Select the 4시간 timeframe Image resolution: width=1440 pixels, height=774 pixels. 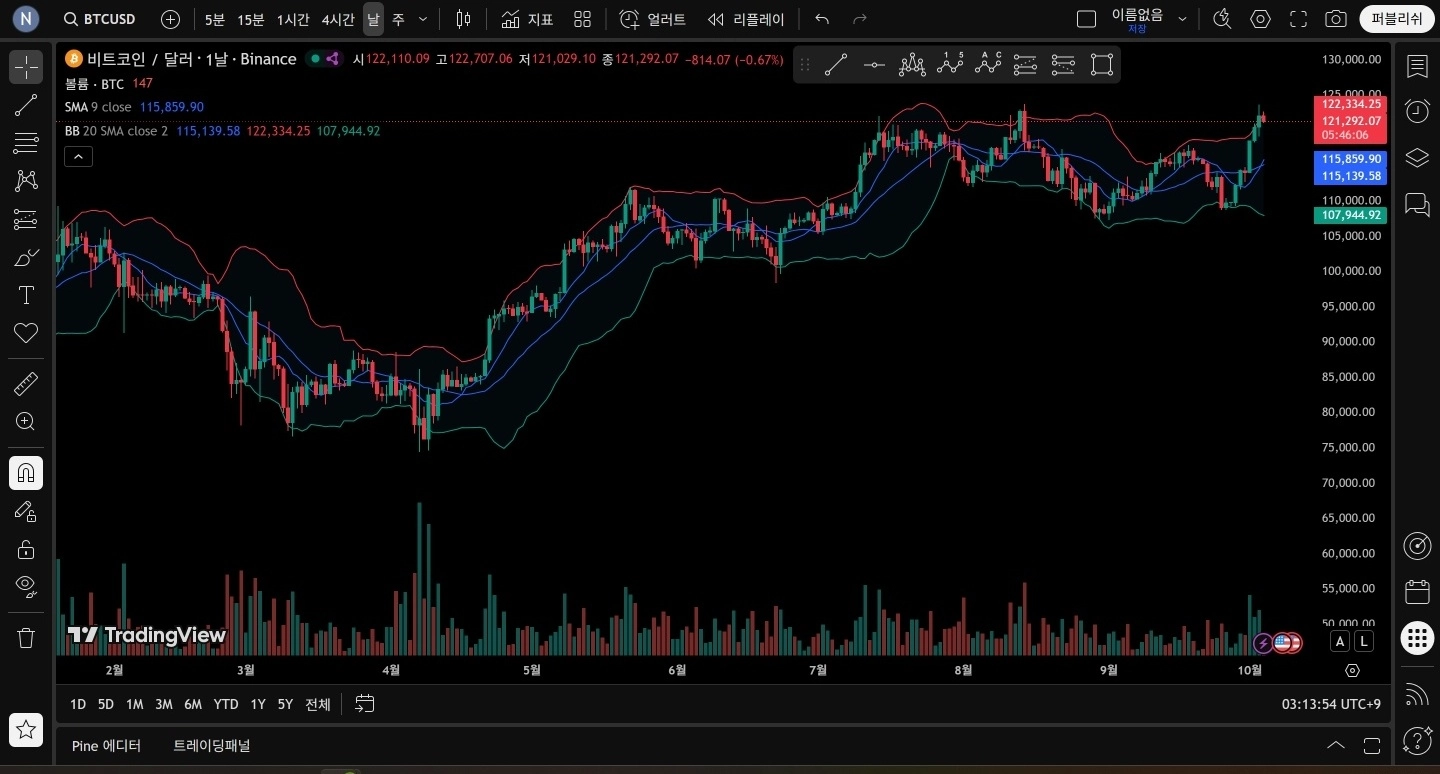coord(338,19)
